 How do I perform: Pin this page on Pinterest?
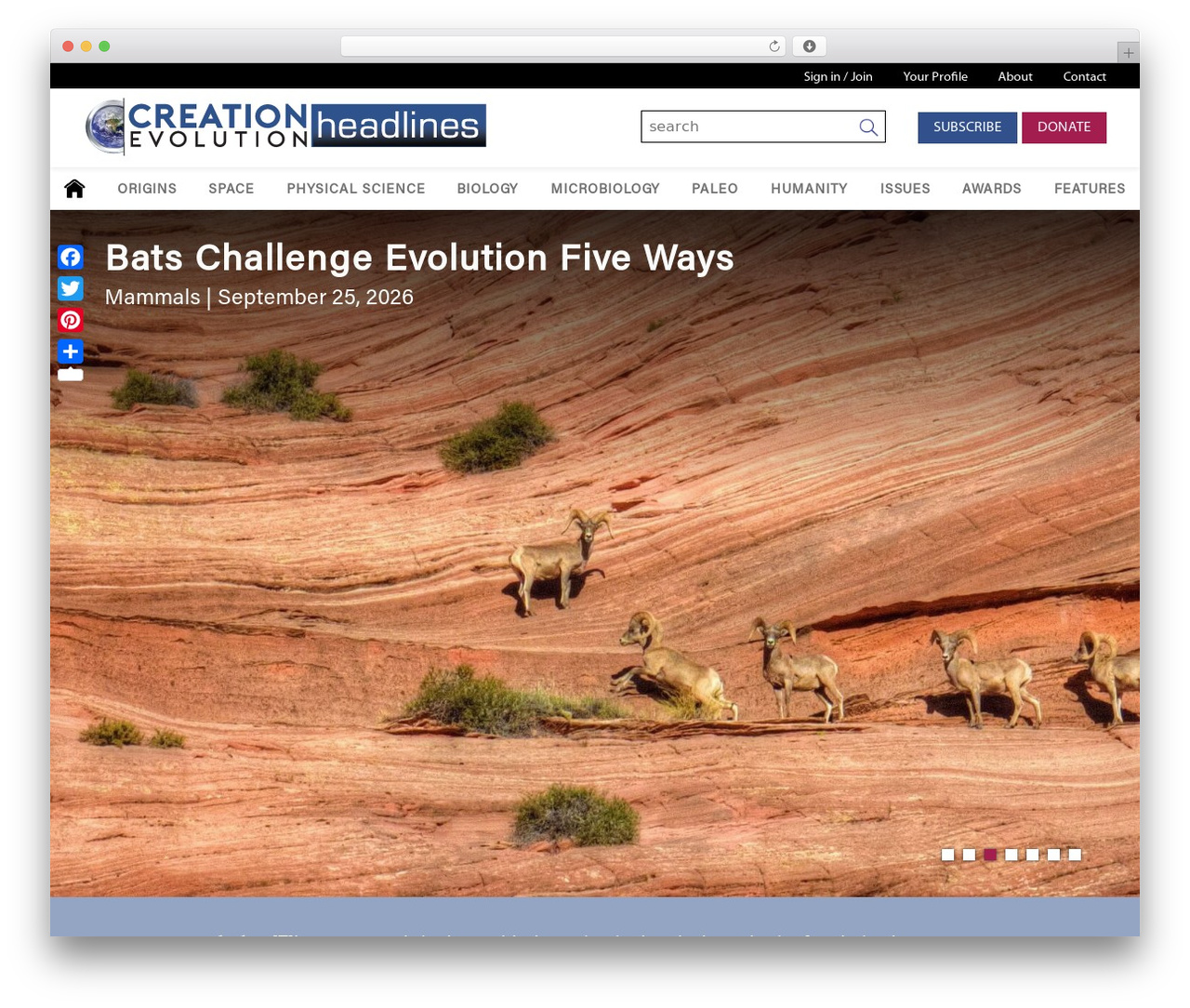71,320
